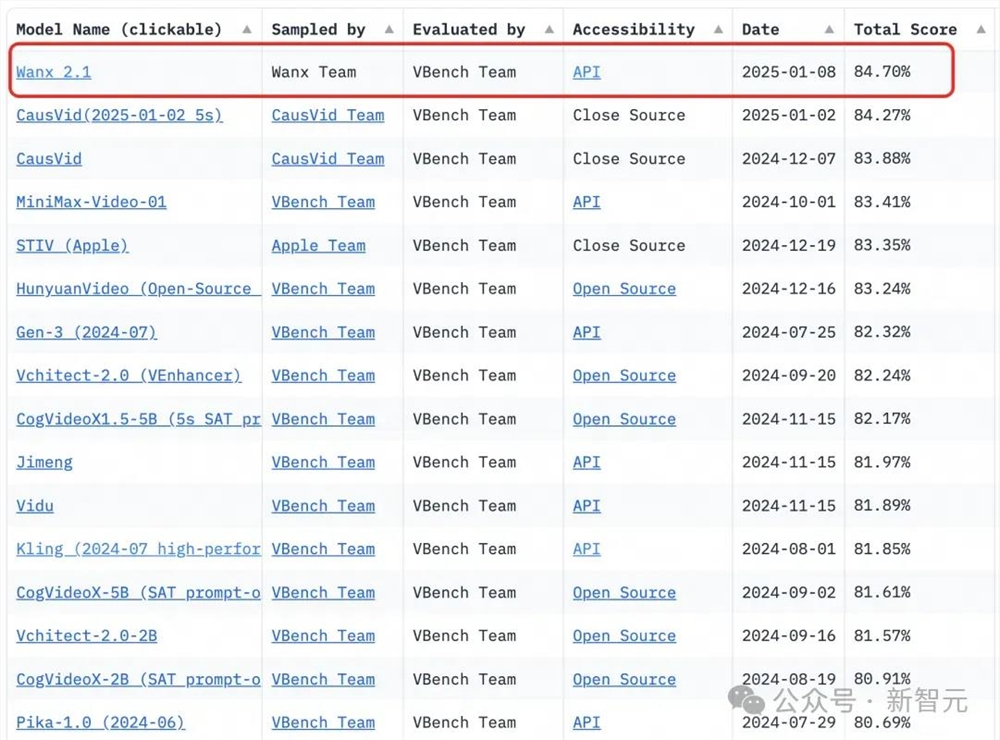Click API link in Wanx 2.1 row

[x=587, y=72]
